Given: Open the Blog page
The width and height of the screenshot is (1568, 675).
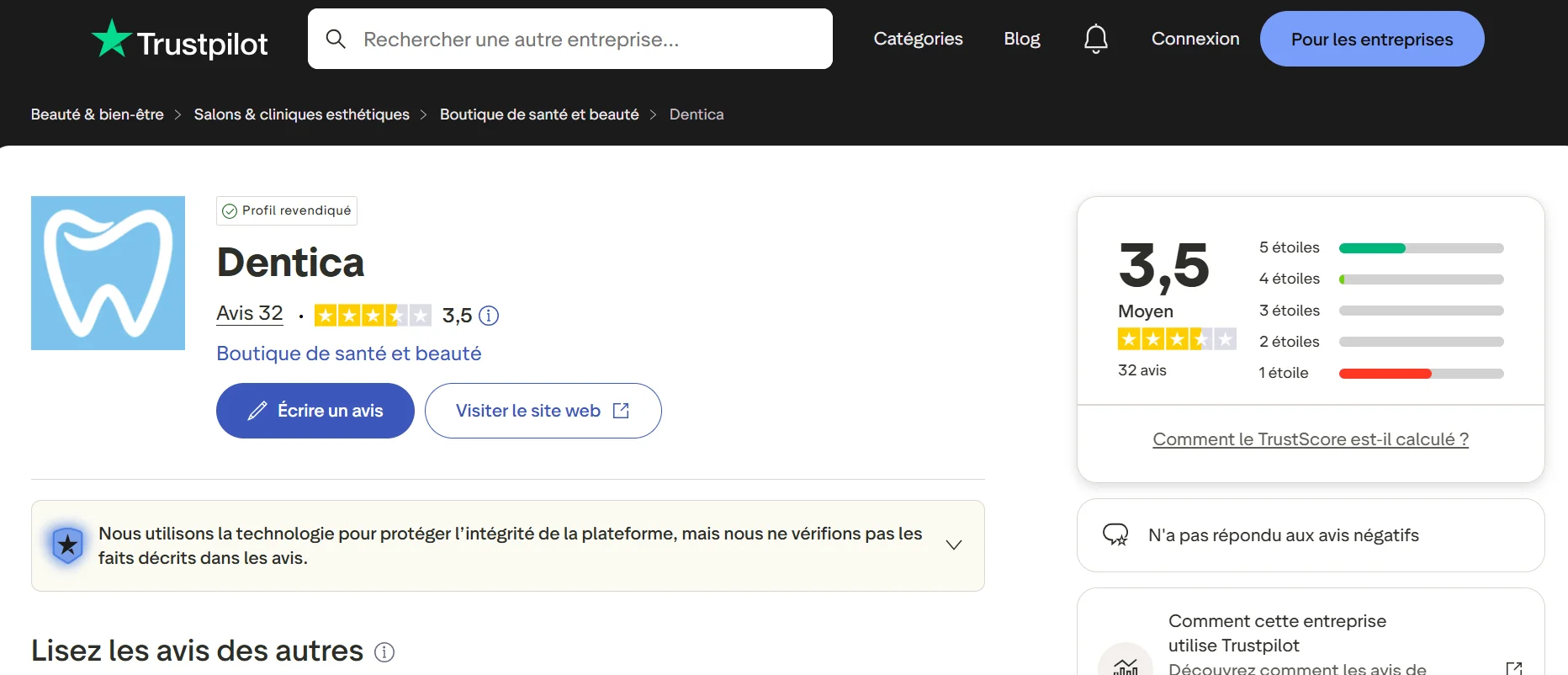Looking at the screenshot, I should 1021,39.
